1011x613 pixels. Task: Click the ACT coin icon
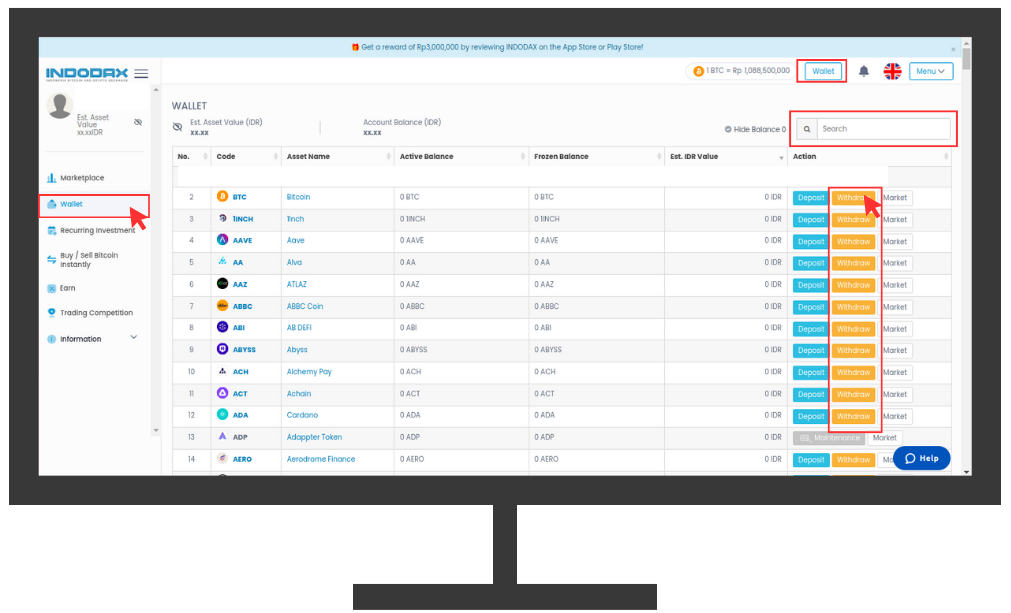coord(222,393)
